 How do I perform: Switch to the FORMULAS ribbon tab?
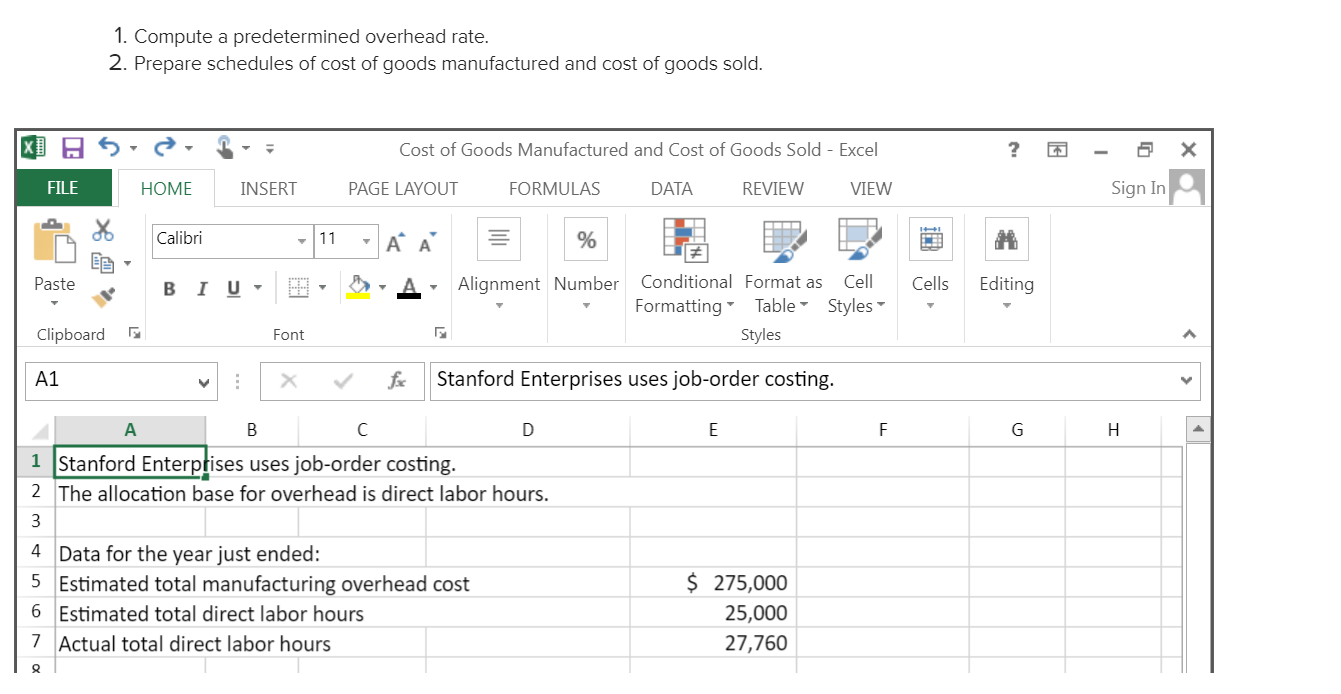point(554,188)
